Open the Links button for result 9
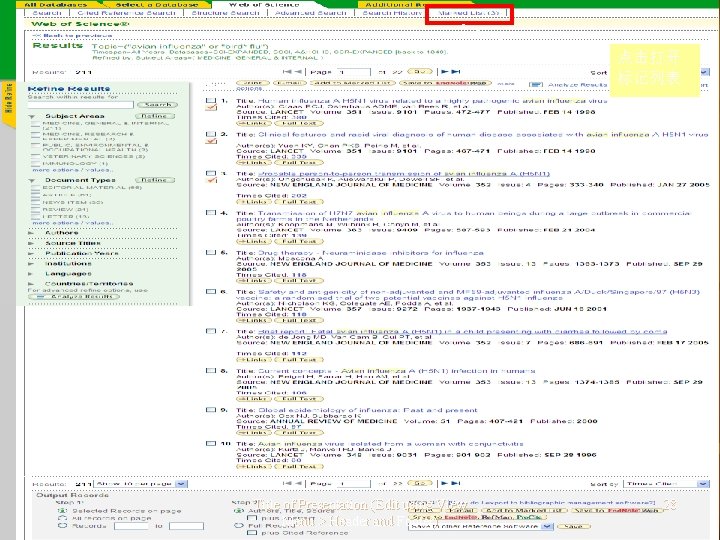Viewport: 720px width, 540px height. 253,433
